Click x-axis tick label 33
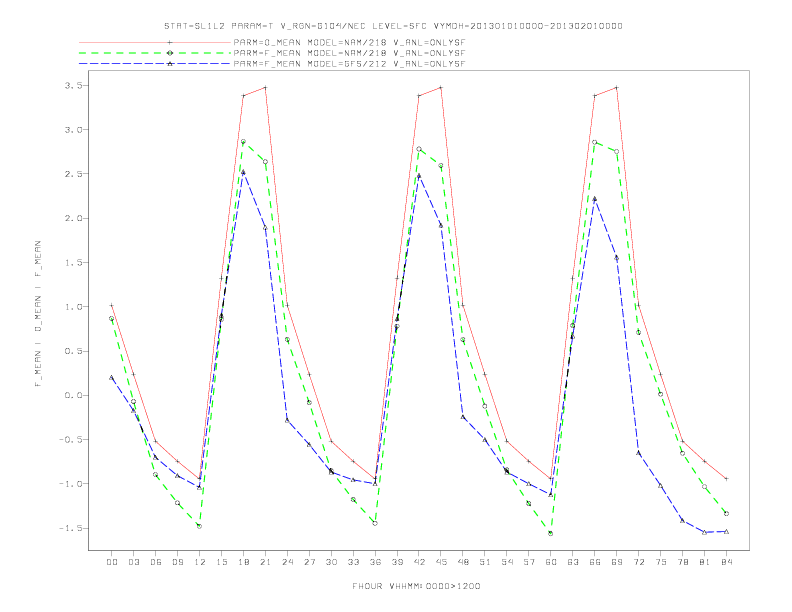This screenshot has height=612, width=792. (x=353, y=562)
